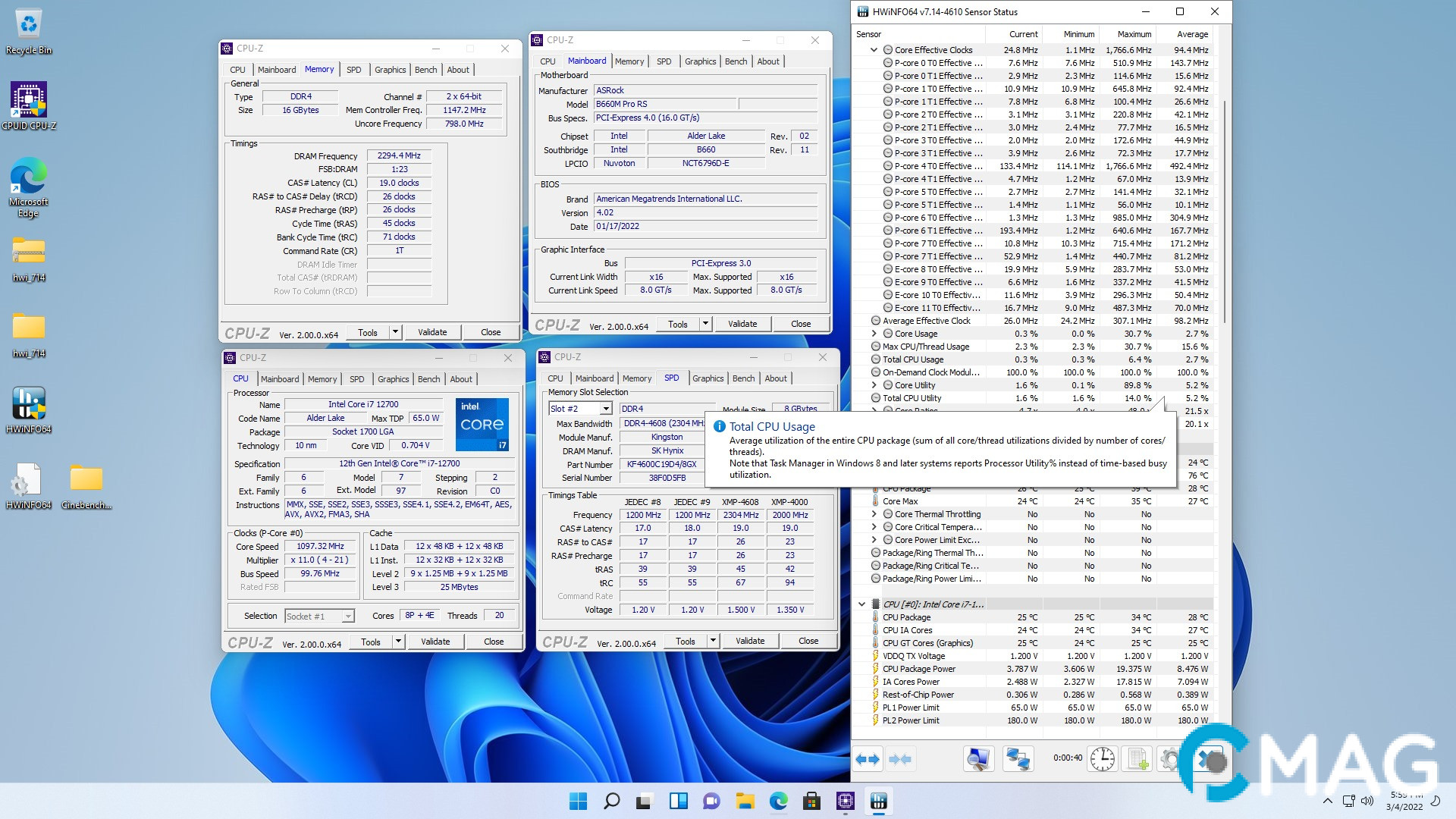Switch to Bench tab in Memory CPU-Z window
Image resolution: width=1456 pixels, height=819 pixels.
[x=425, y=70]
